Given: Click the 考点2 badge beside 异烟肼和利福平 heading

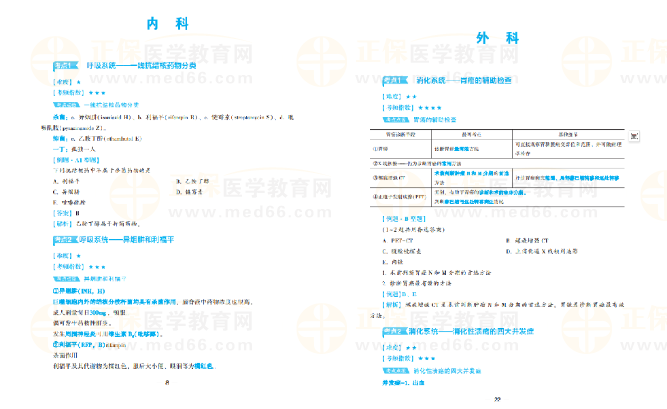Looking at the screenshot, I should pyautogui.click(x=66, y=240).
